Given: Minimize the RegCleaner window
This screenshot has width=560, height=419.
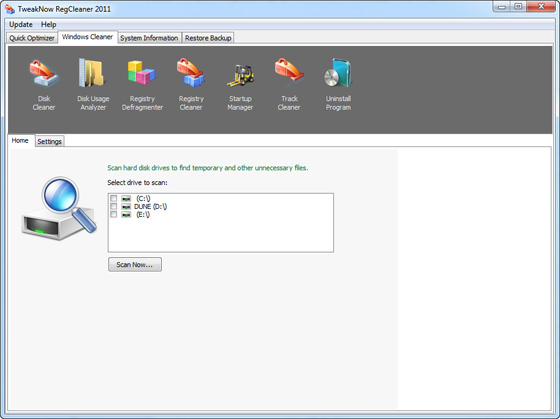Looking at the screenshot, I should (x=502, y=7).
